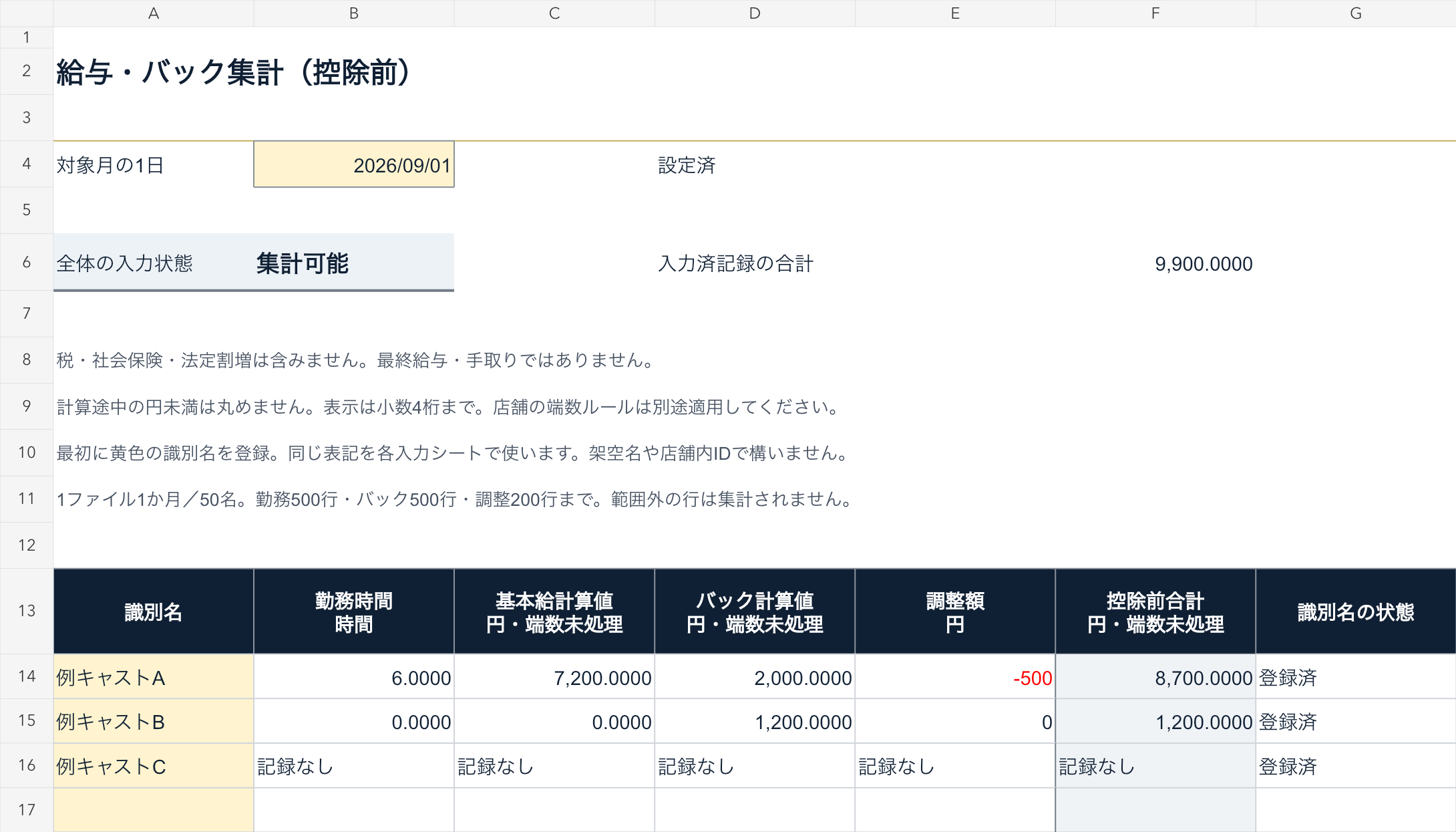Select the 識別名 table header
Viewport: 1456px width, 832px height.
pyautogui.click(x=154, y=611)
